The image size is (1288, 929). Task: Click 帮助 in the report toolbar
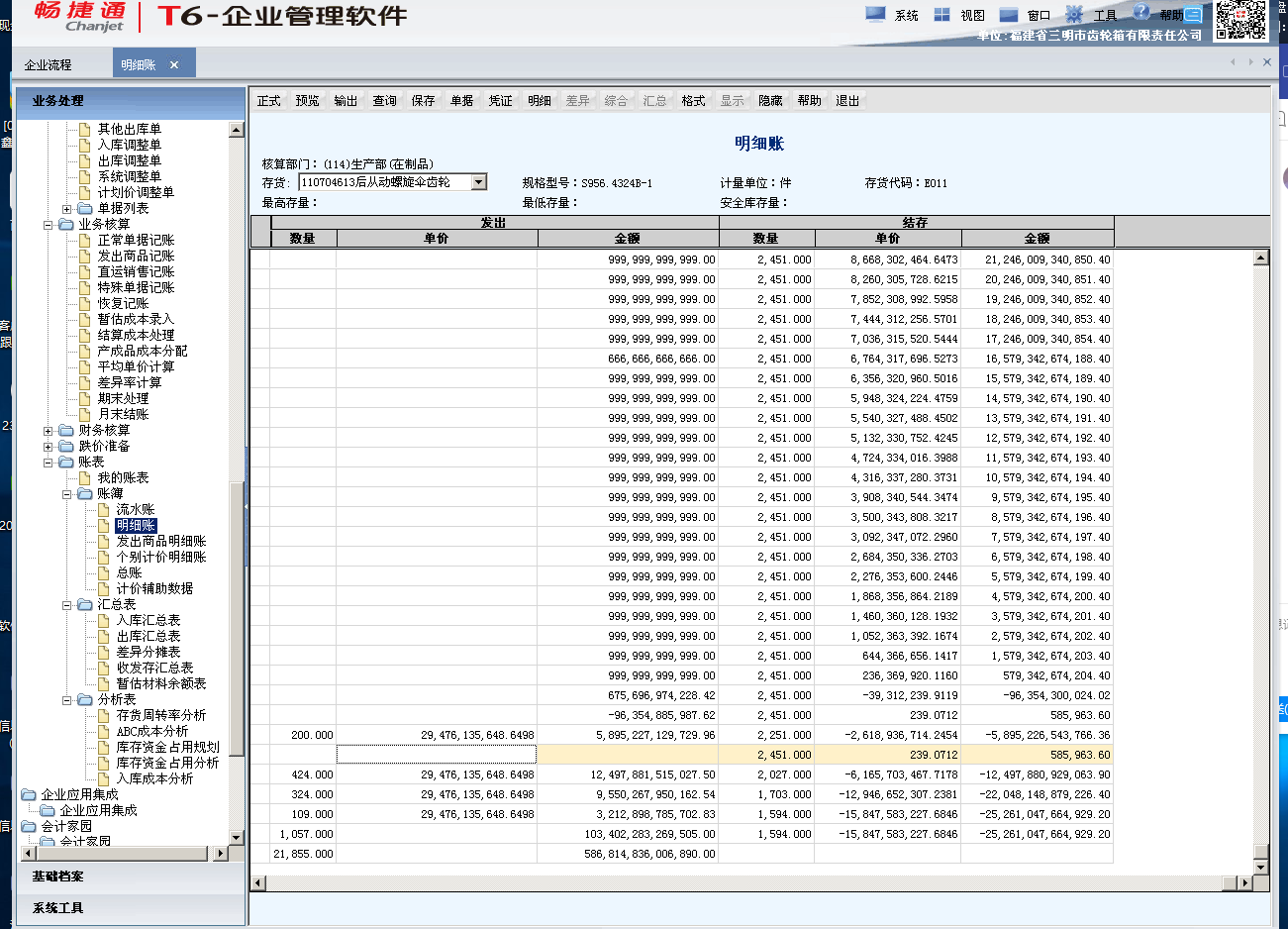(x=809, y=101)
